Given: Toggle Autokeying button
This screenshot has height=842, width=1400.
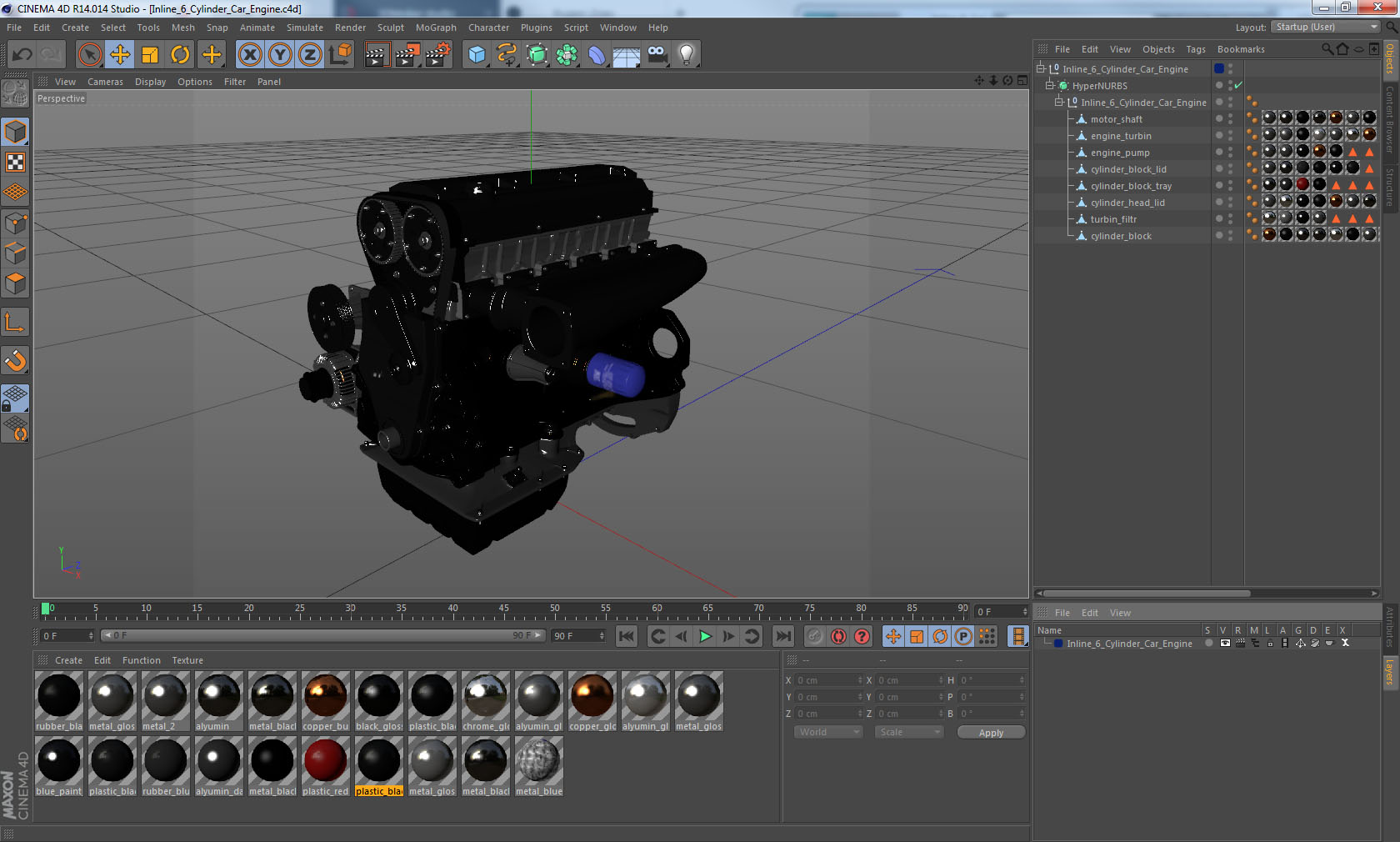Looking at the screenshot, I should tap(838, 636).
